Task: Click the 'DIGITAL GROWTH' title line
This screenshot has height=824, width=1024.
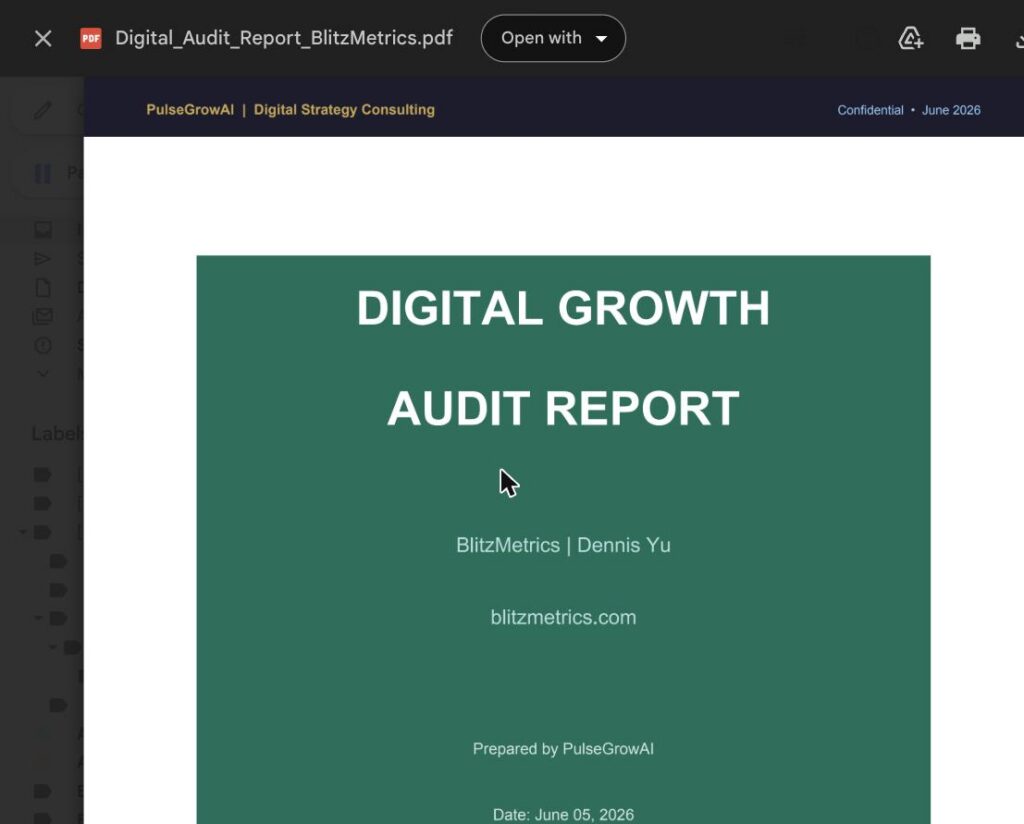Action: [564, 308]
